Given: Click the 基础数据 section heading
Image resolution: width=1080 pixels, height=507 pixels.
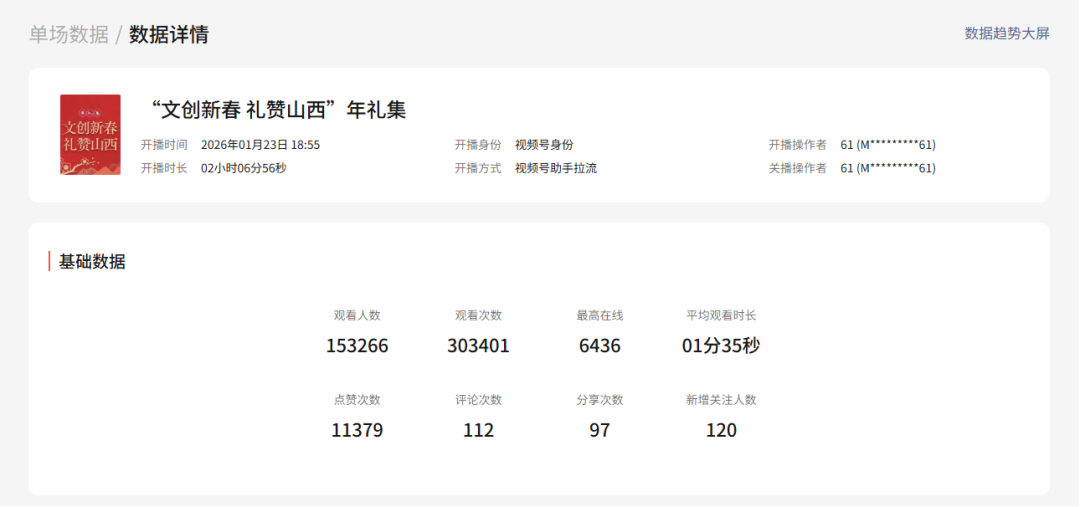Looking at the screenshot, I should (92, 262).
